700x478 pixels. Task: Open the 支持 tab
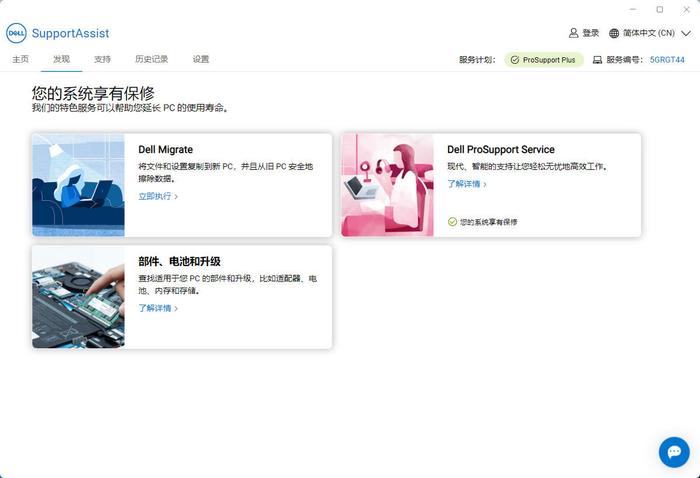click(102, 59)
